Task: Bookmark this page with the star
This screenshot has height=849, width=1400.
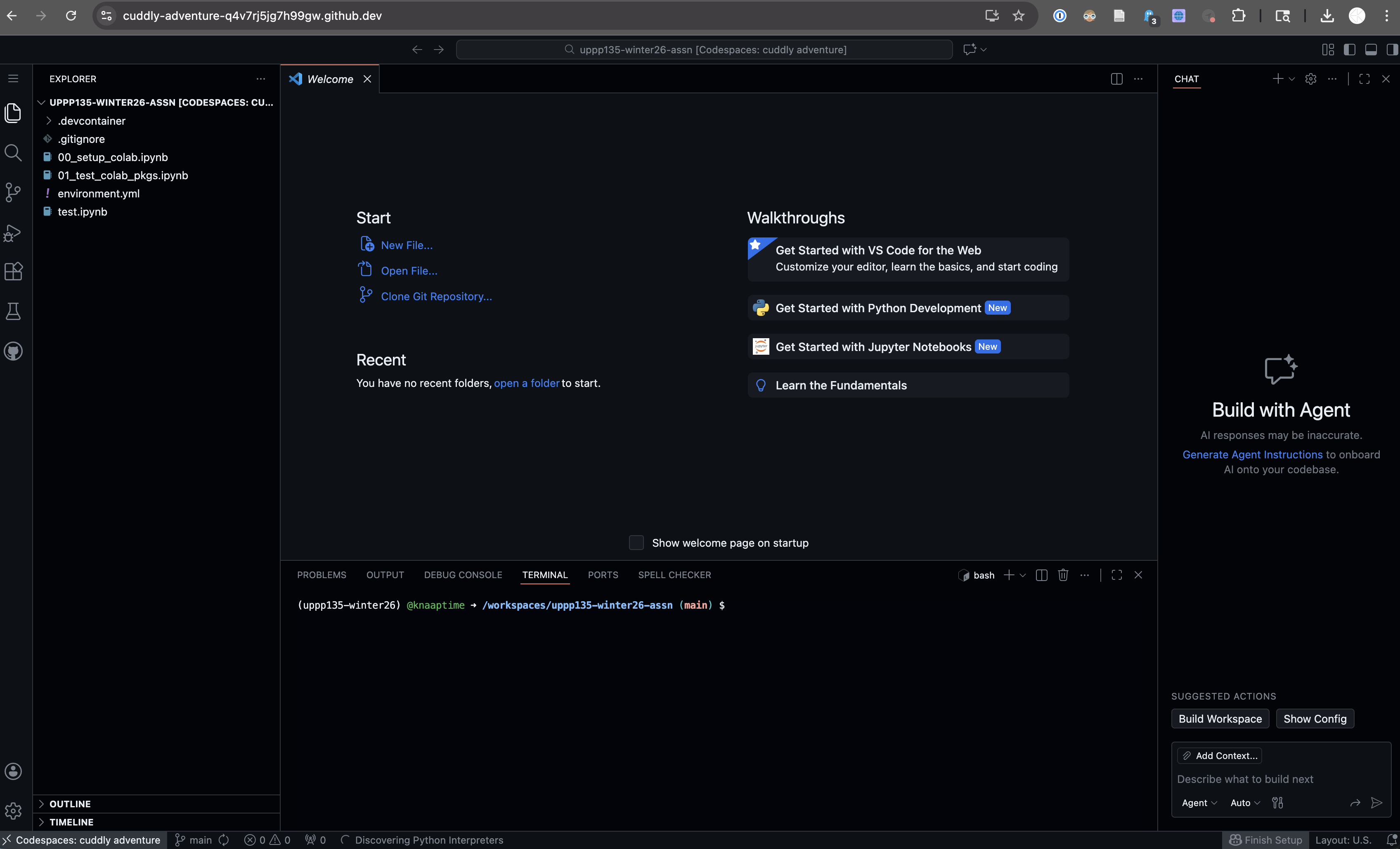Action: tap(1019, 15)
